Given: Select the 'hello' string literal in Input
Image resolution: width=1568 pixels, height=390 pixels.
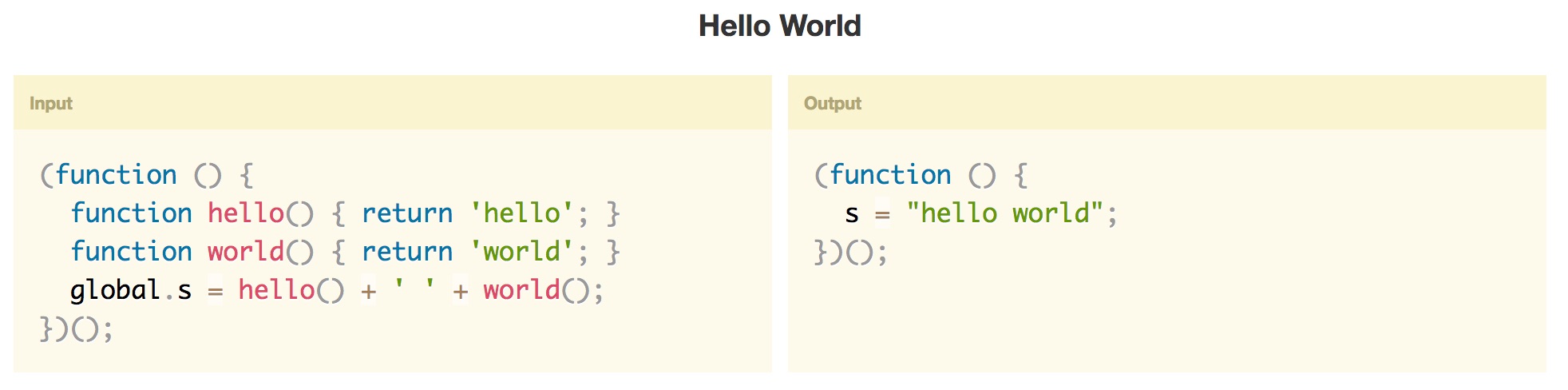Looking at the screenshot, I should (521, 213).
